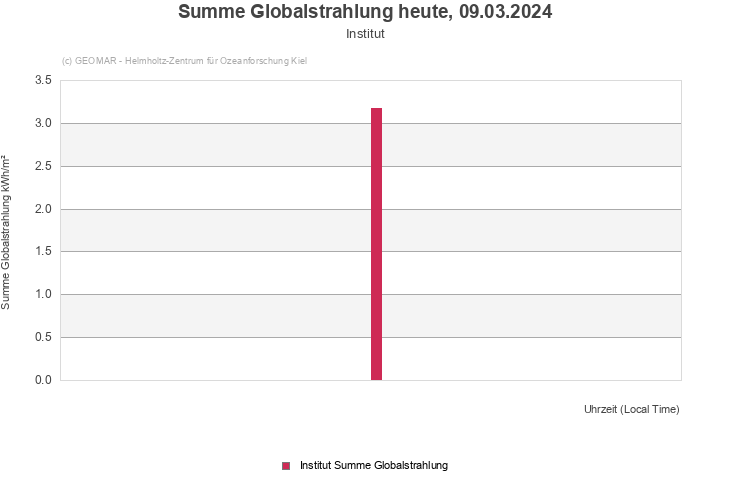This screenshot has width=731, height=500.
Task: Click the white plot band between 1.0 and 1.5
Action: pos(200,273)
